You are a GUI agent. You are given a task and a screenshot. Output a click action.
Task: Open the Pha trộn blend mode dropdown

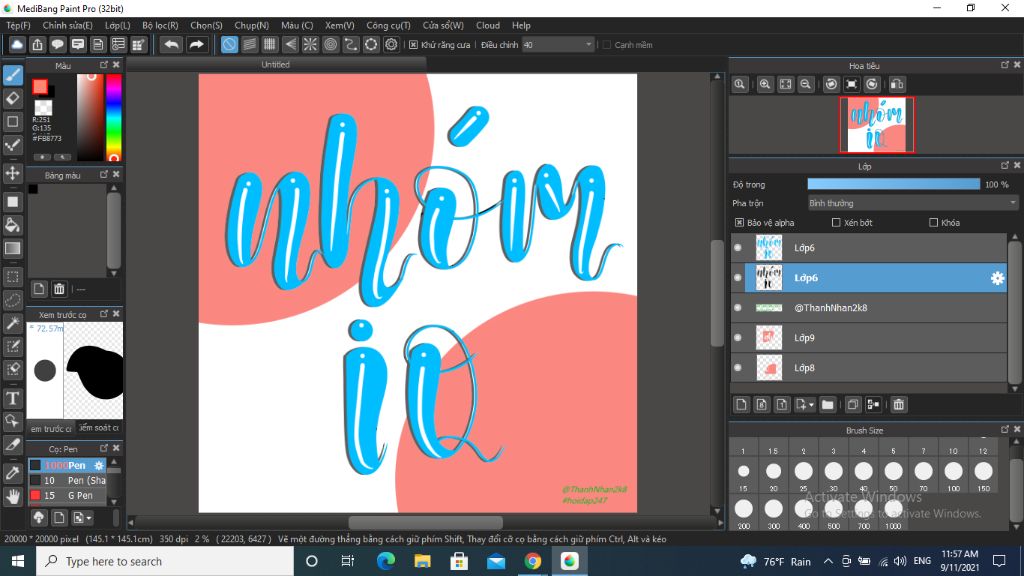912,203
